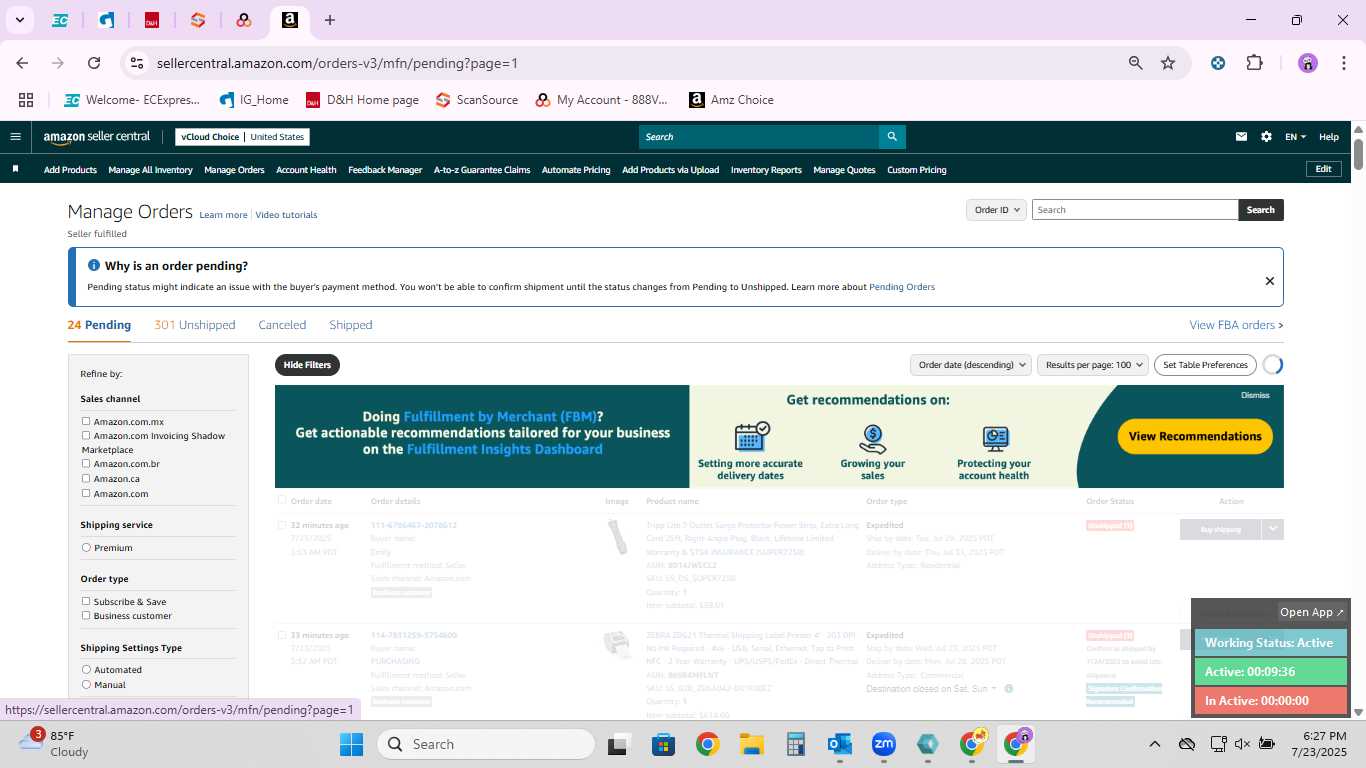Screen dimensions: 1366x768
Task: Open the Chrome three-dot menu
Action: click(1342, 63)
